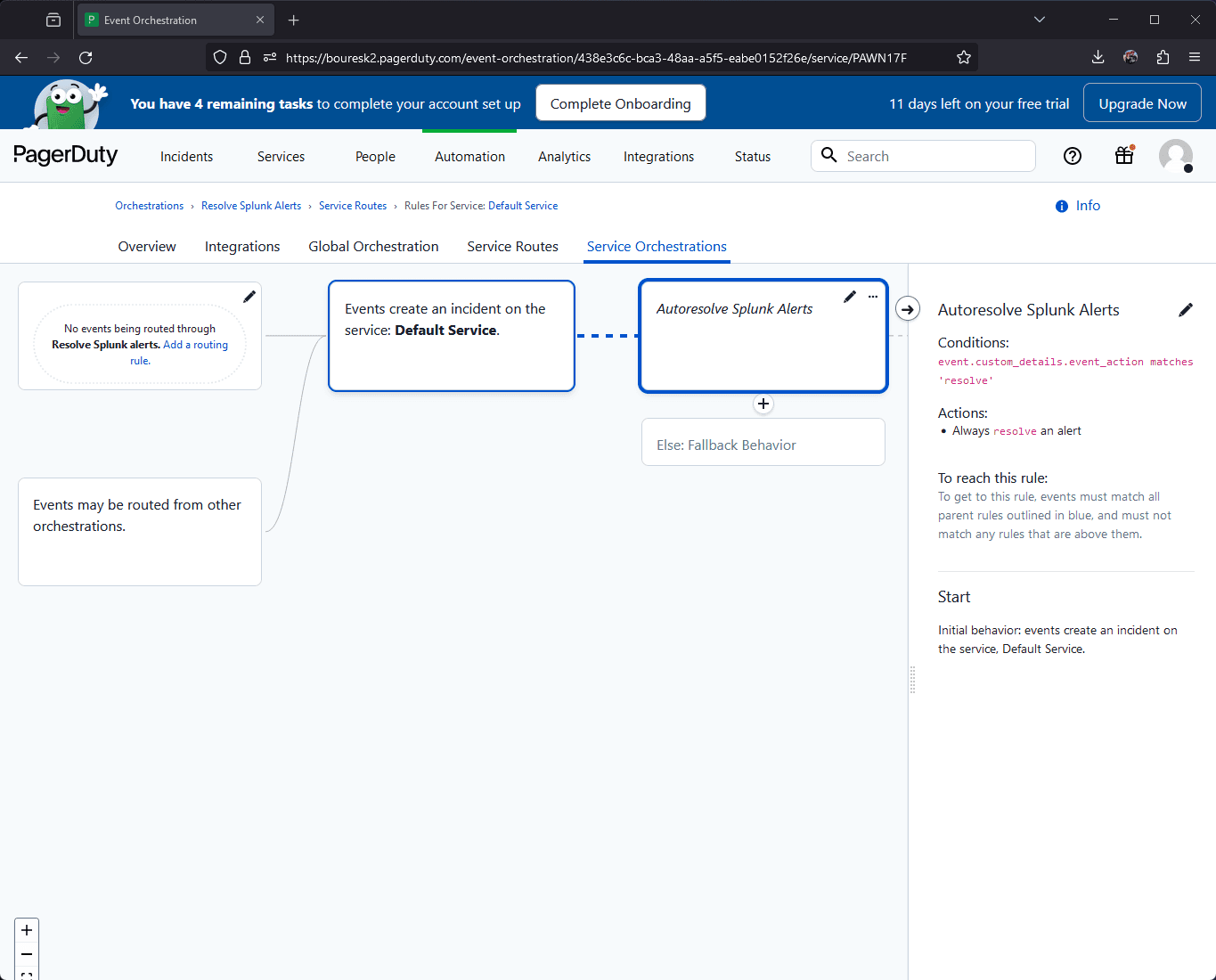
Task: Open the Services menu
Action: (281, 156)
